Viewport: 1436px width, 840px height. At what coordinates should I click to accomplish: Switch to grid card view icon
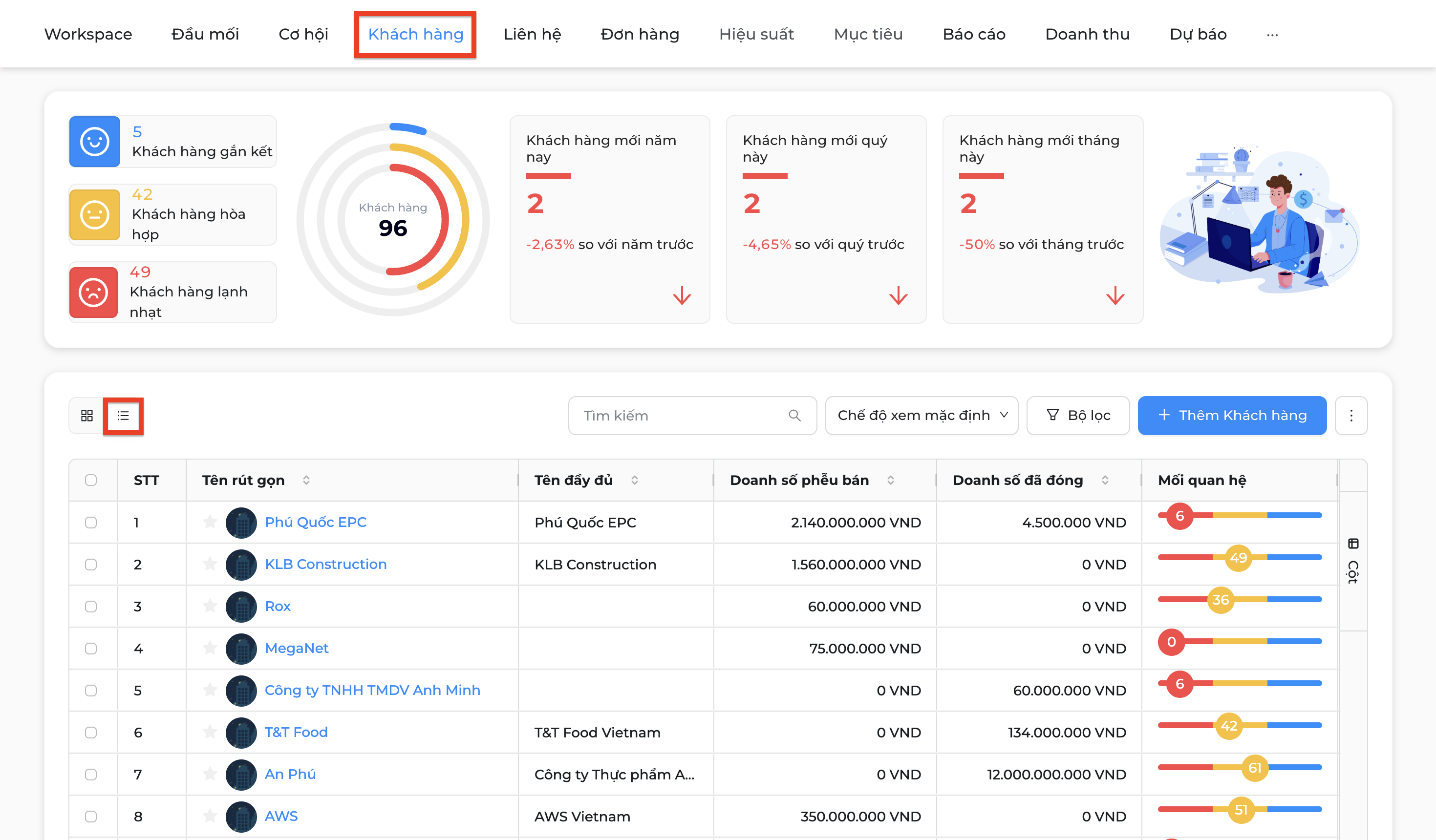pyautogui.click(x=86, y=416)
